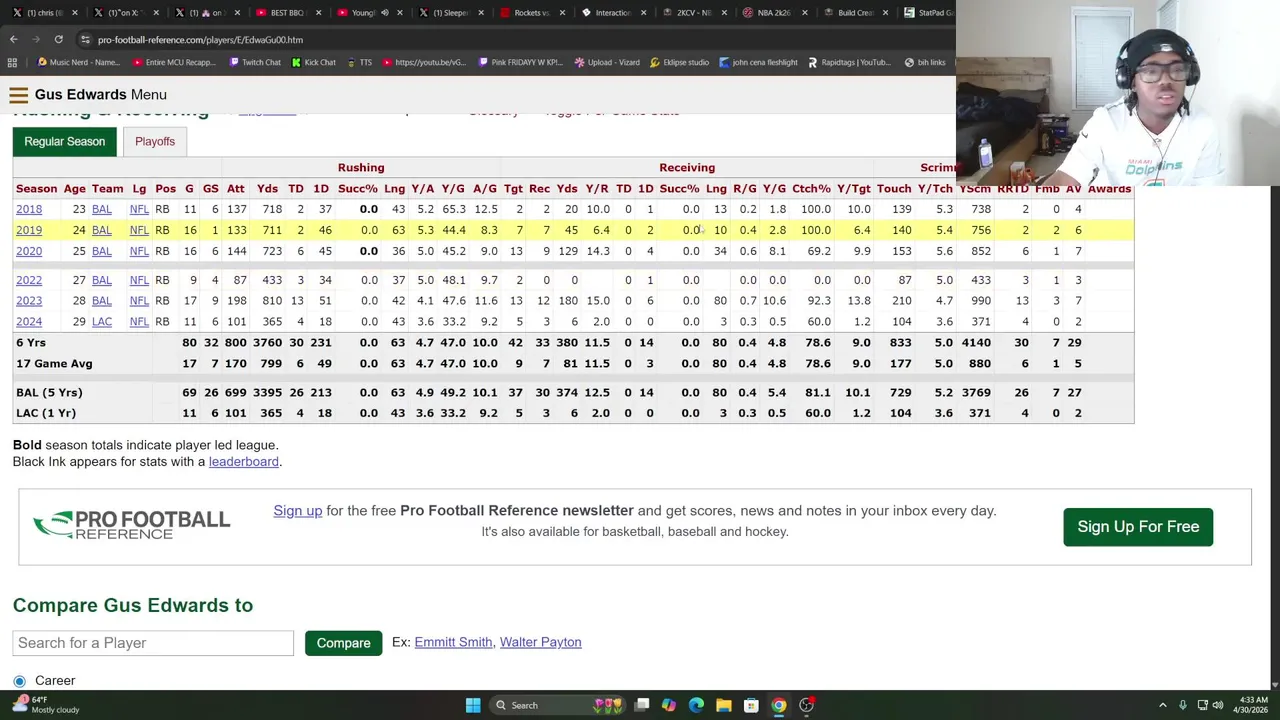Open the NFL league link in 2022 row
1280x720 pixels.
pyautogui.click(x=139, y=280)
